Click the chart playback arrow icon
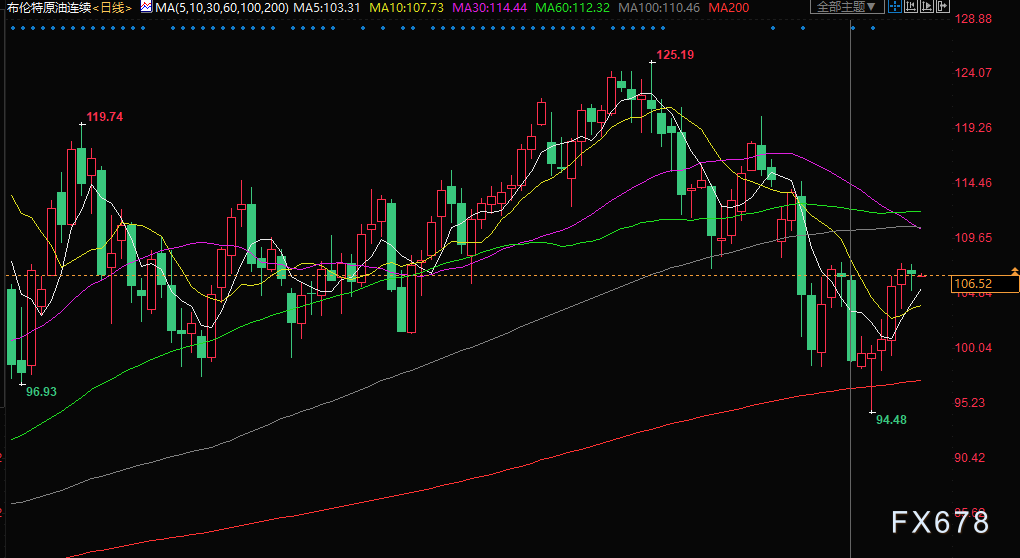Viewport: 1020px width, 558px height. click(x=927, y=7)
